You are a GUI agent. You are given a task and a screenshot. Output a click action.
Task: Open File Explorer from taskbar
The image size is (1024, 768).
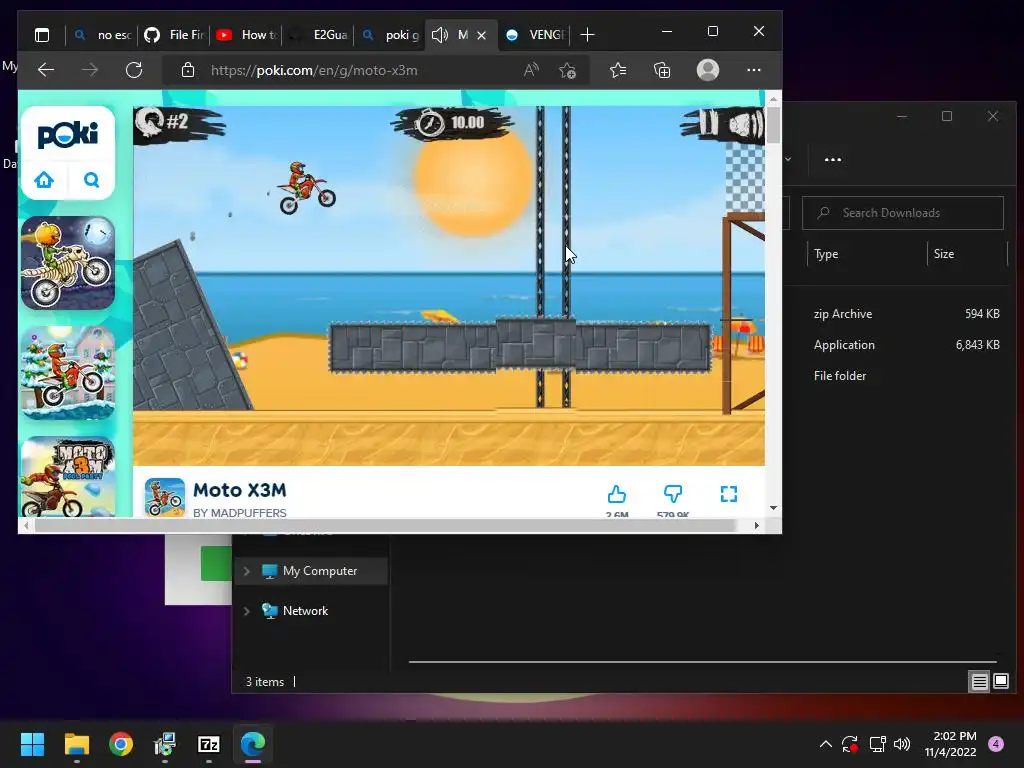[x=76, y=744]
